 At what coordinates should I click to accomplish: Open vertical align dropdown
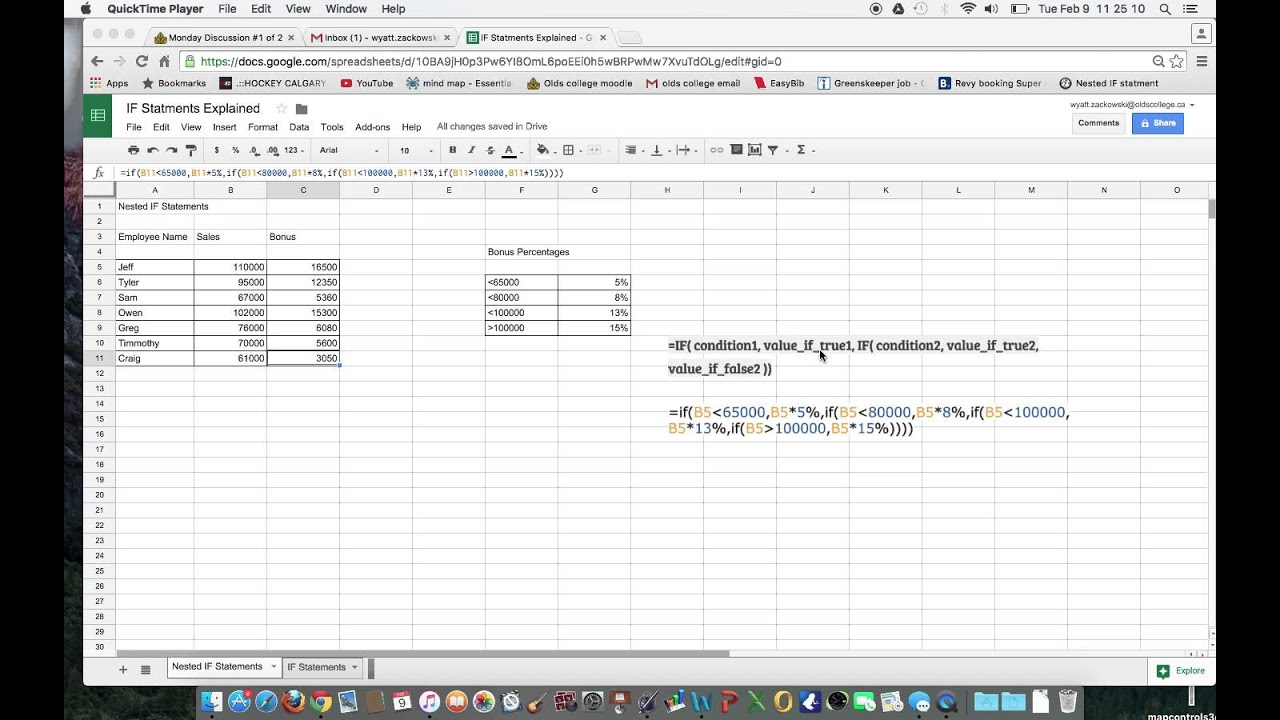[x=659, y=150]
